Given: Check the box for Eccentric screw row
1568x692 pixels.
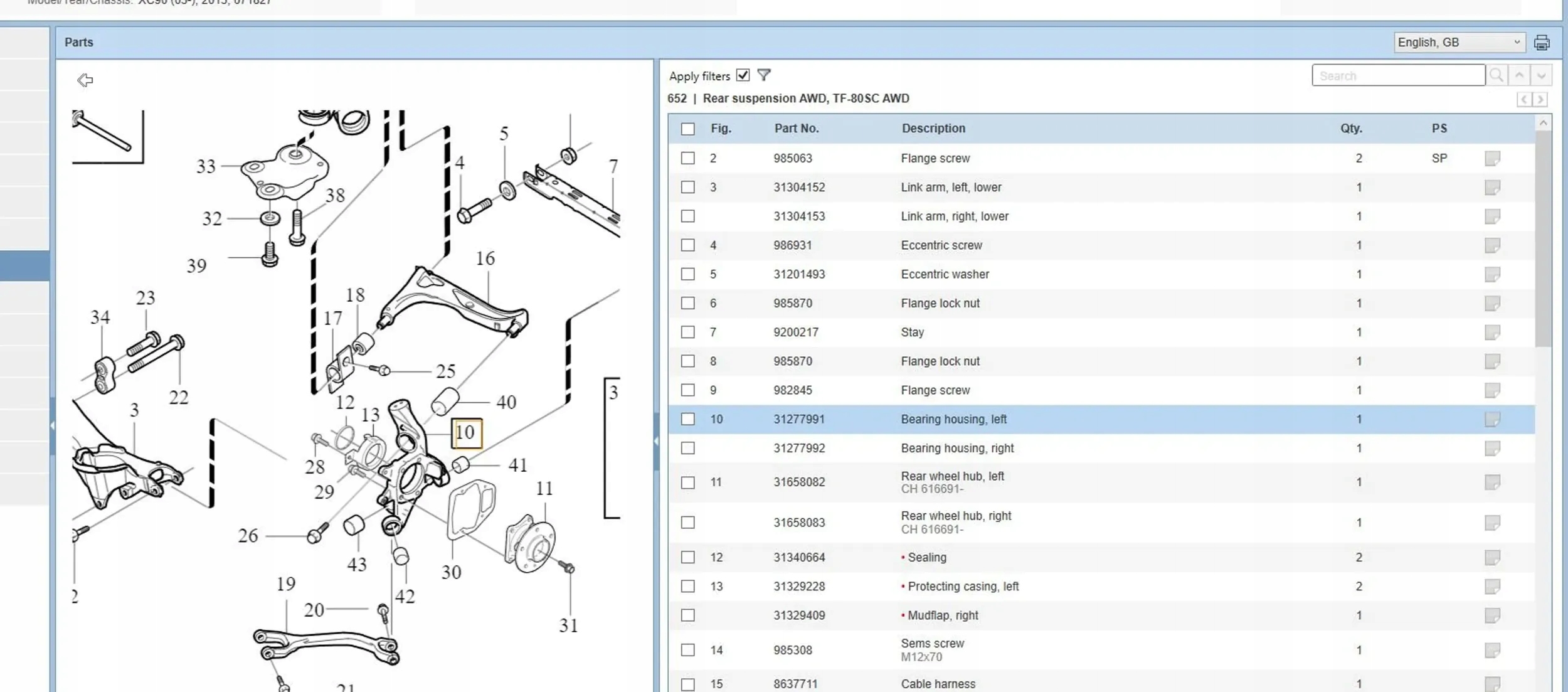Looking at the screenshot, I should (x=688, y=245).
